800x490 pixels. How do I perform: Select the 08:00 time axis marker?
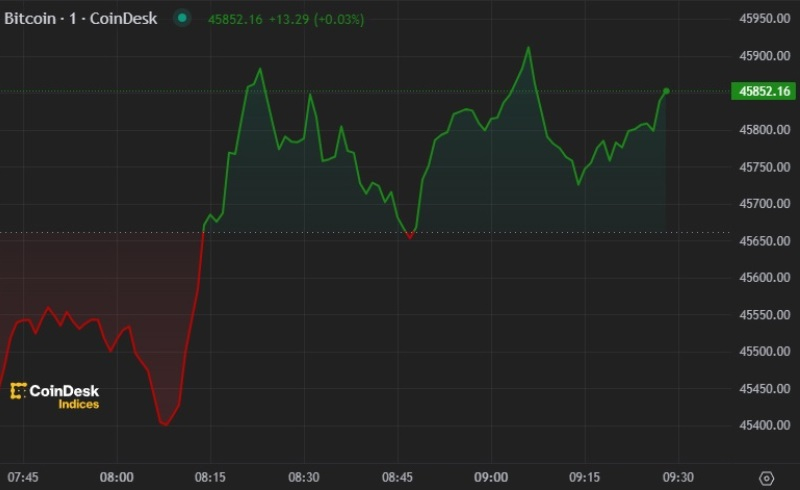[x=117, y=477]
